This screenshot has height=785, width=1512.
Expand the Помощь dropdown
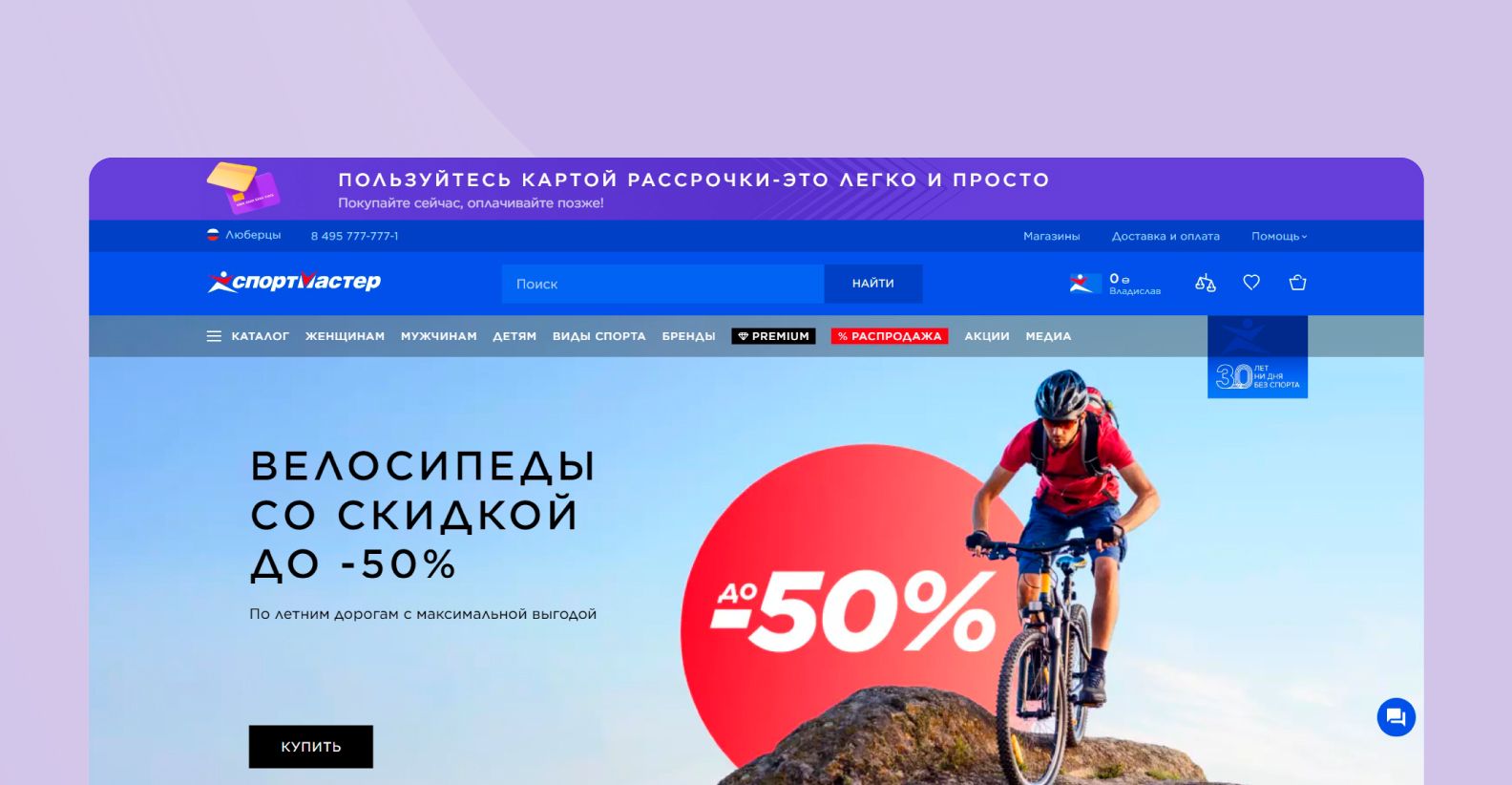click(1279, 236)
